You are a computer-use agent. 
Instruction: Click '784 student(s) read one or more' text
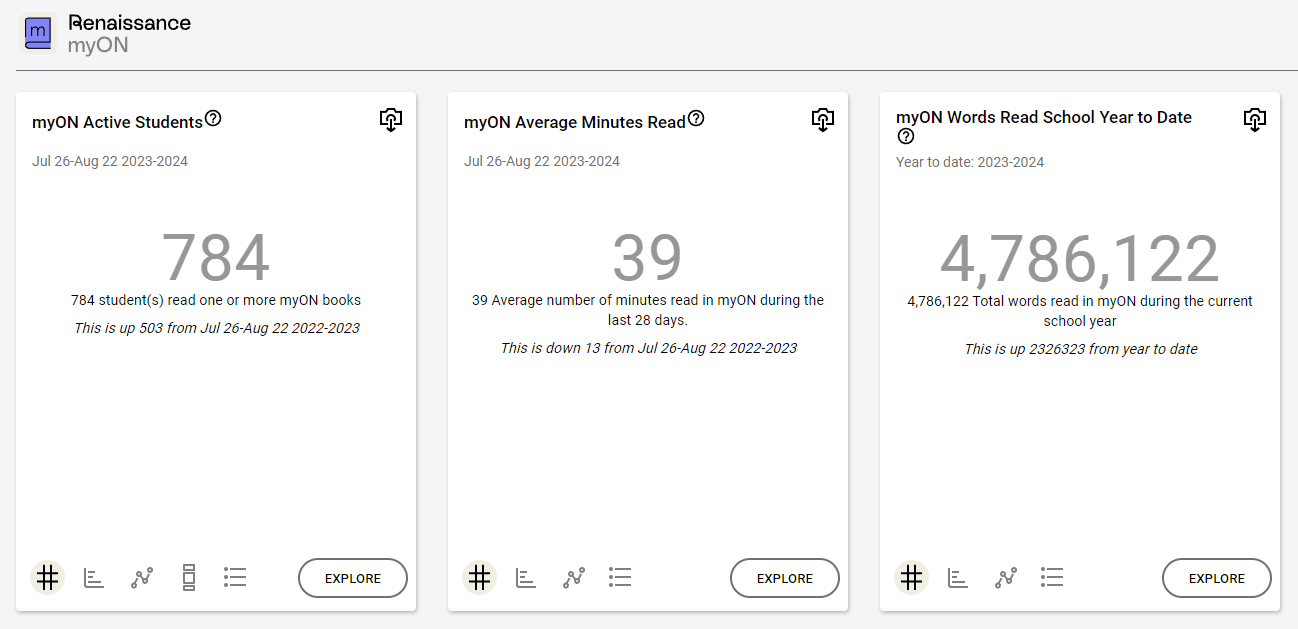216,300
